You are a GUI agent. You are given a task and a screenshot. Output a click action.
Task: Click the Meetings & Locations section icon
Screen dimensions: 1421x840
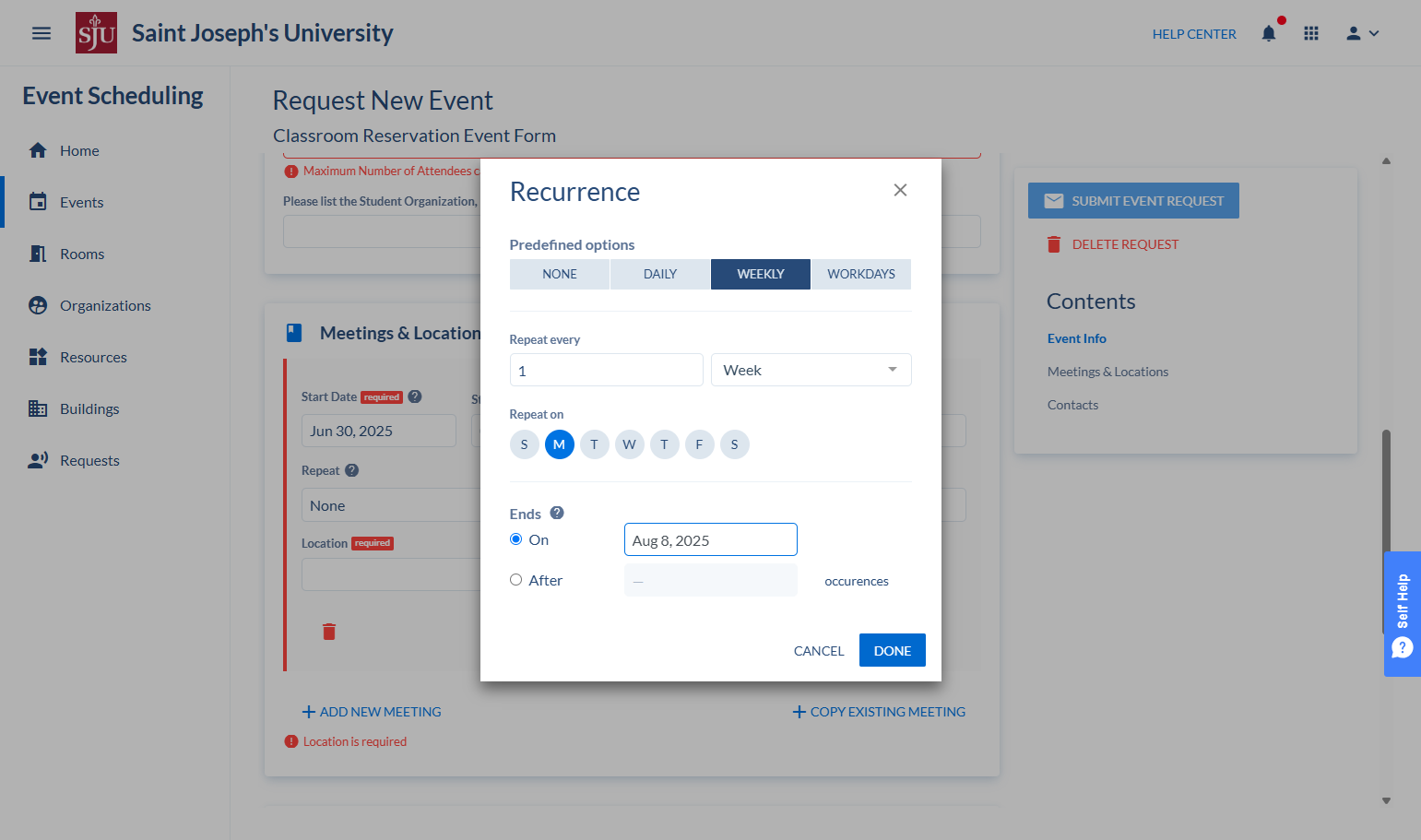click(x=294, y=333)
